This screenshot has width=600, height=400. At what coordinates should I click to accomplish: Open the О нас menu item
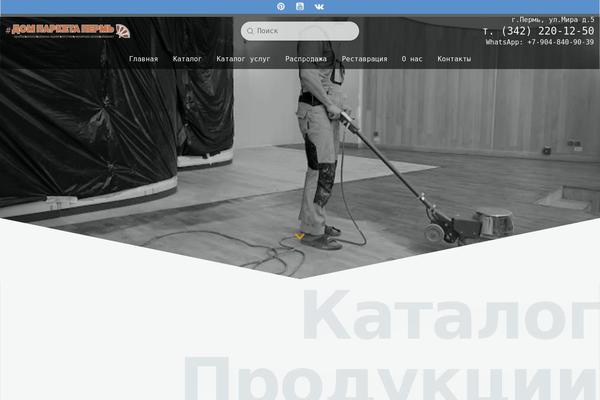point(412,59)
